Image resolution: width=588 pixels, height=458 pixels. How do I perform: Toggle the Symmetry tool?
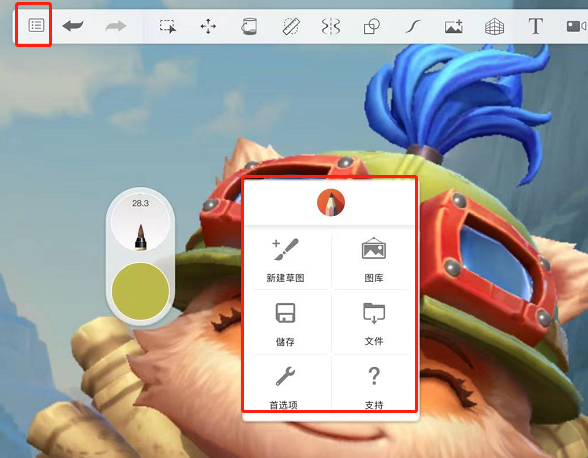(331, 27)
